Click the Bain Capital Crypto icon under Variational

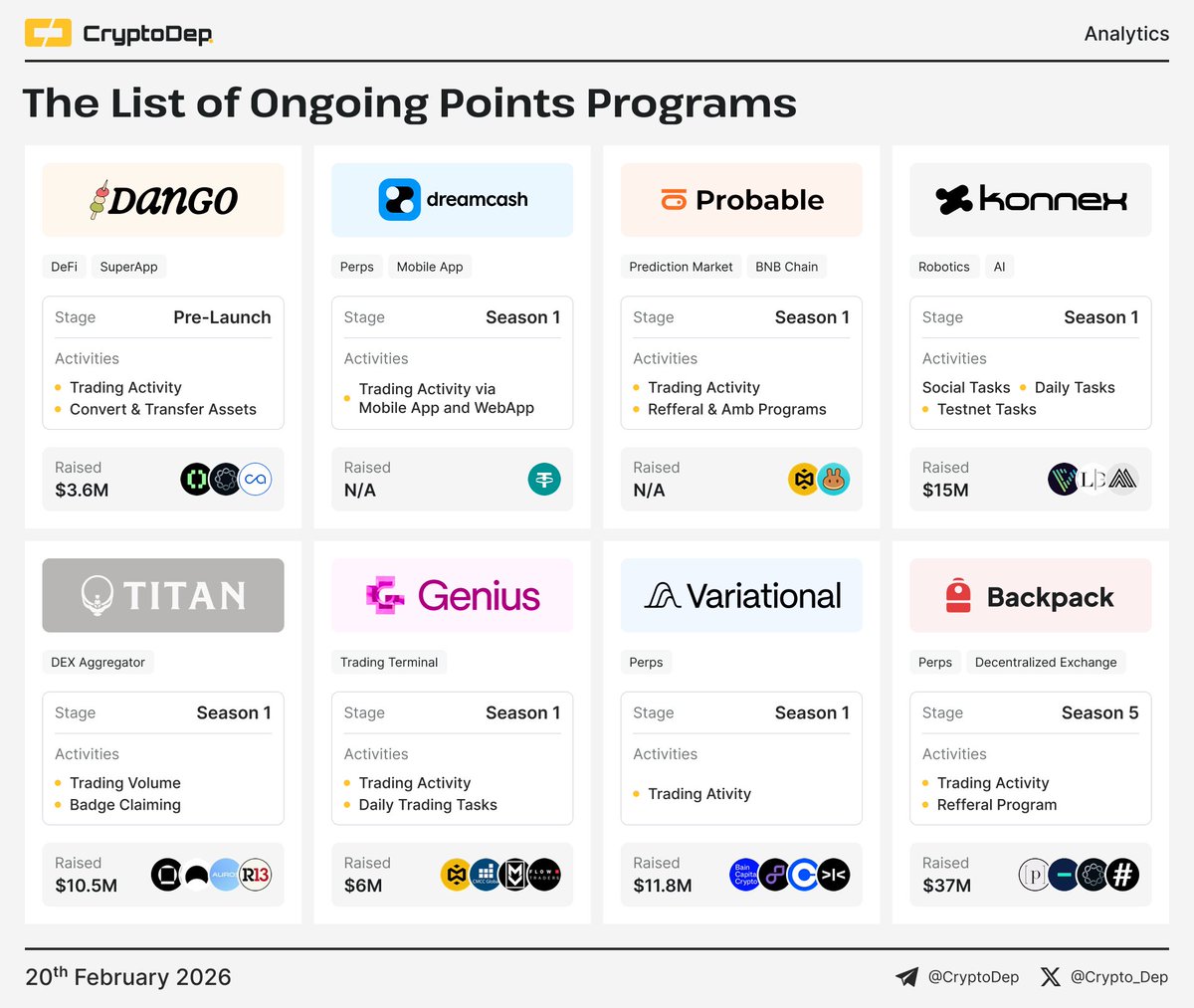[745, 875]
